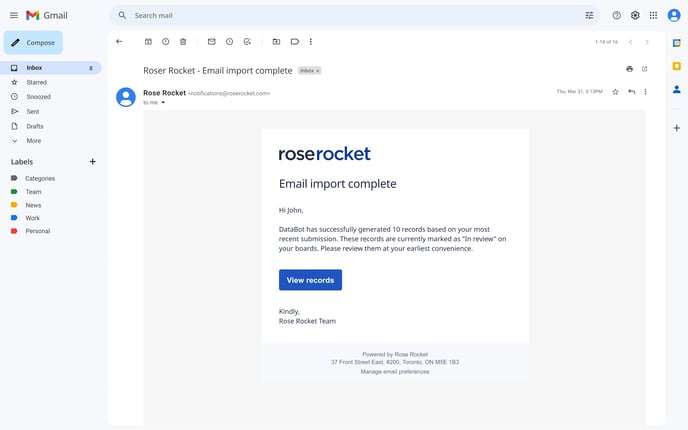688x430 pixels.
Task: Open the Work label
Action: (32, 218)
